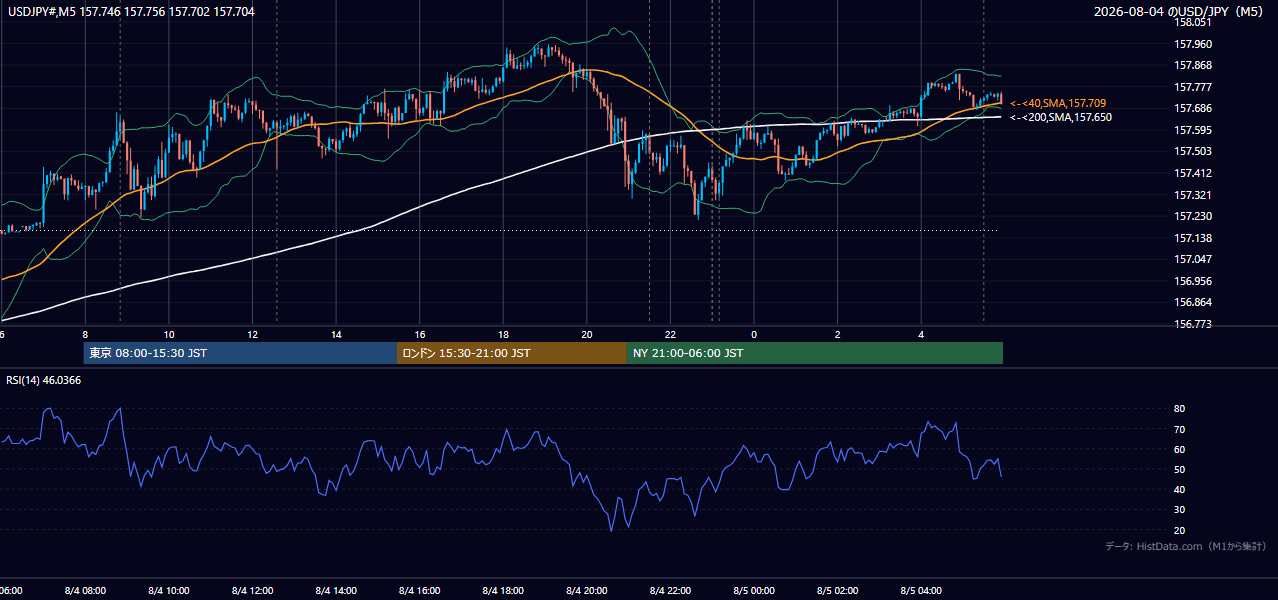
Task: Click price axis value 156.864
Action: coord(1193,302)
